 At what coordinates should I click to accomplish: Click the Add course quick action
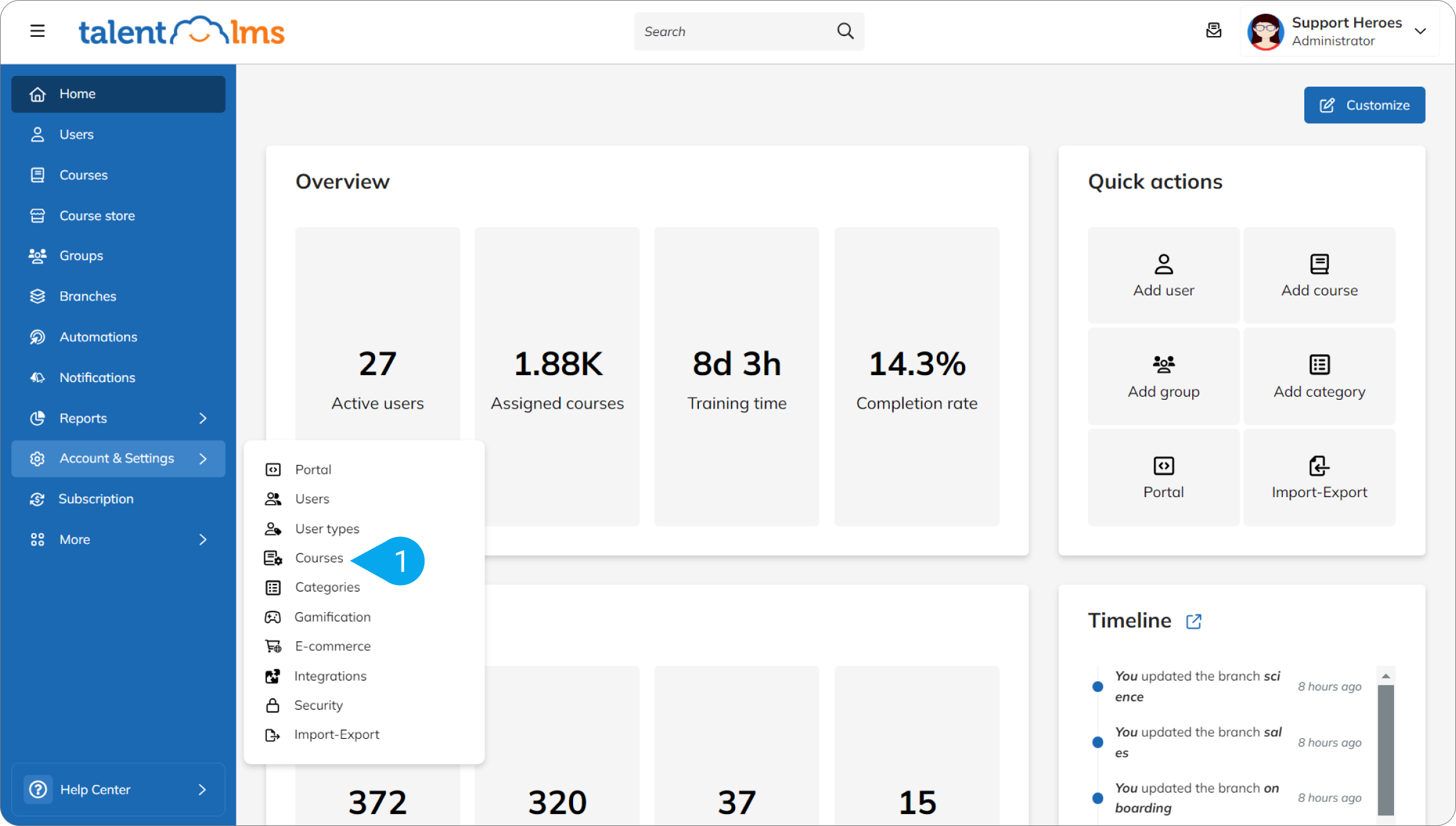click(1319, 275)
